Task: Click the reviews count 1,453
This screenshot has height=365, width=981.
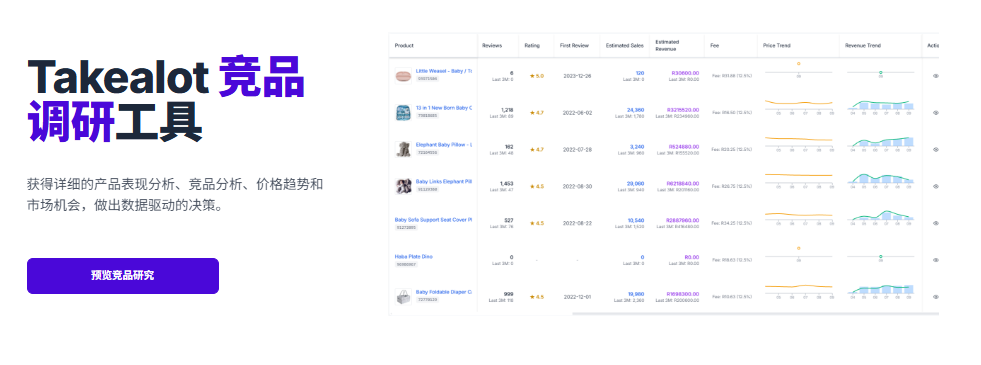Action: tap(507, 183)
